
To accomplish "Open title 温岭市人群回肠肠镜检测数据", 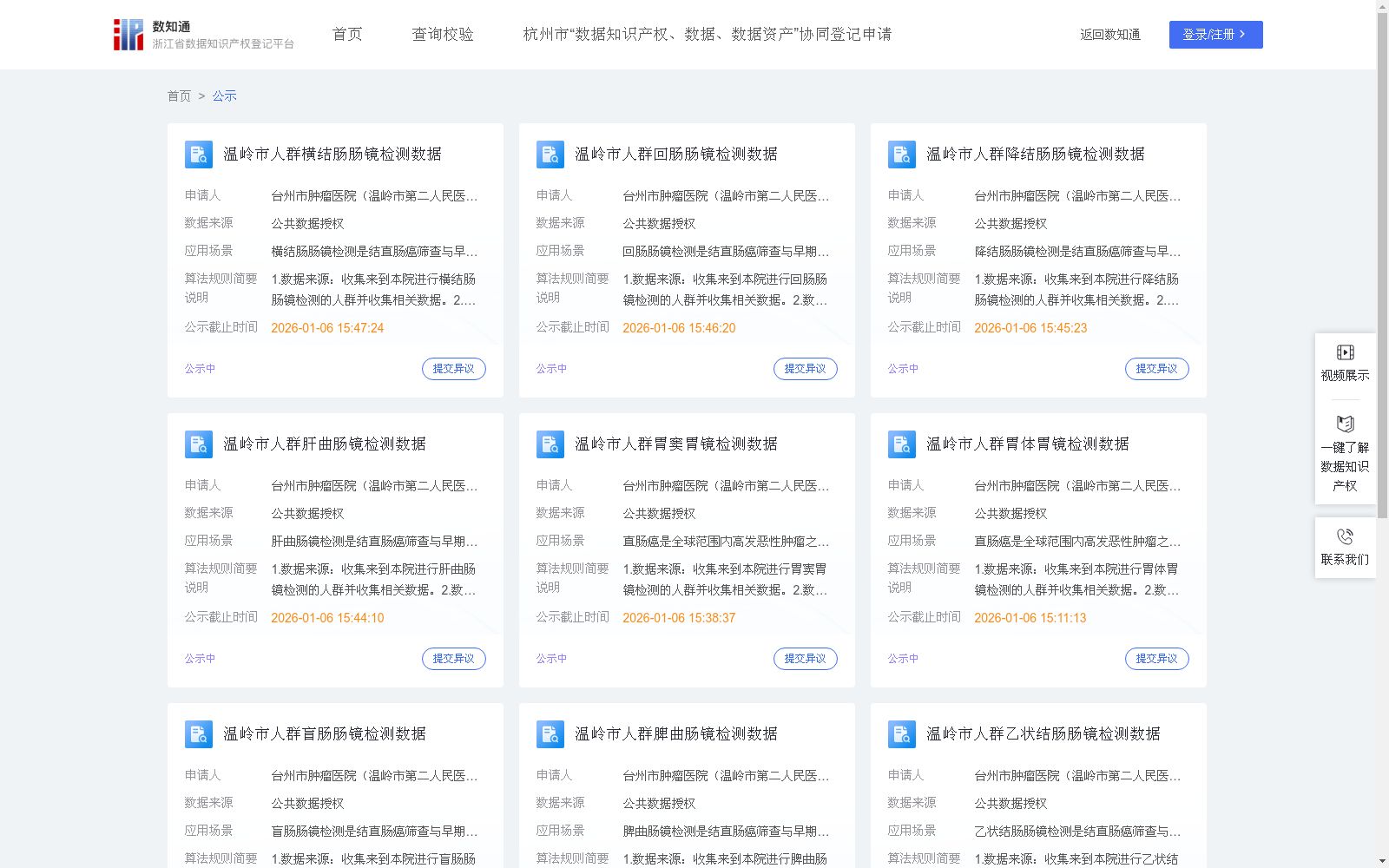I will coord(676,155).
